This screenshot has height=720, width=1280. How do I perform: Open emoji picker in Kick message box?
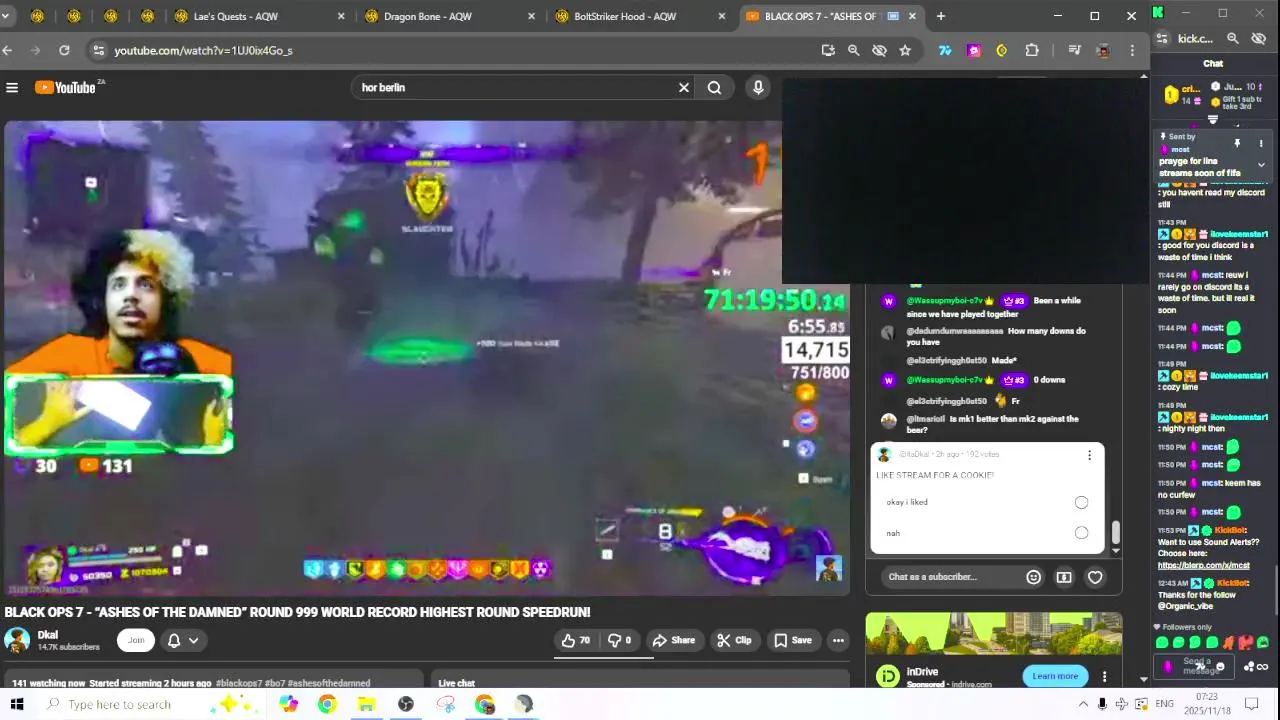coord(1219,667)
